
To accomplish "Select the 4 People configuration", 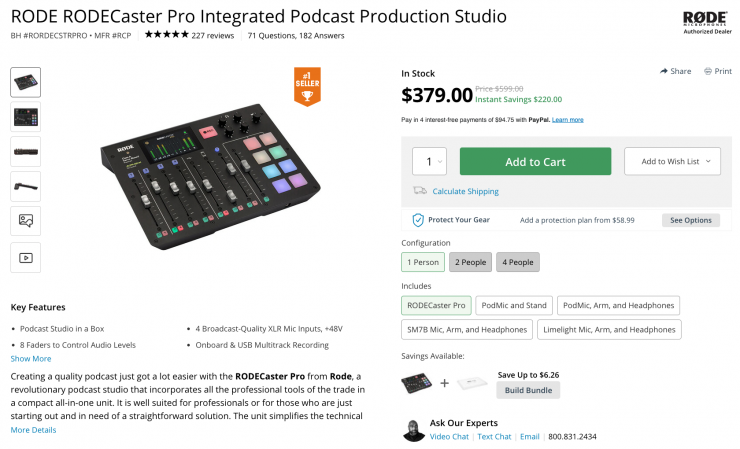I will tap(517, 262).
